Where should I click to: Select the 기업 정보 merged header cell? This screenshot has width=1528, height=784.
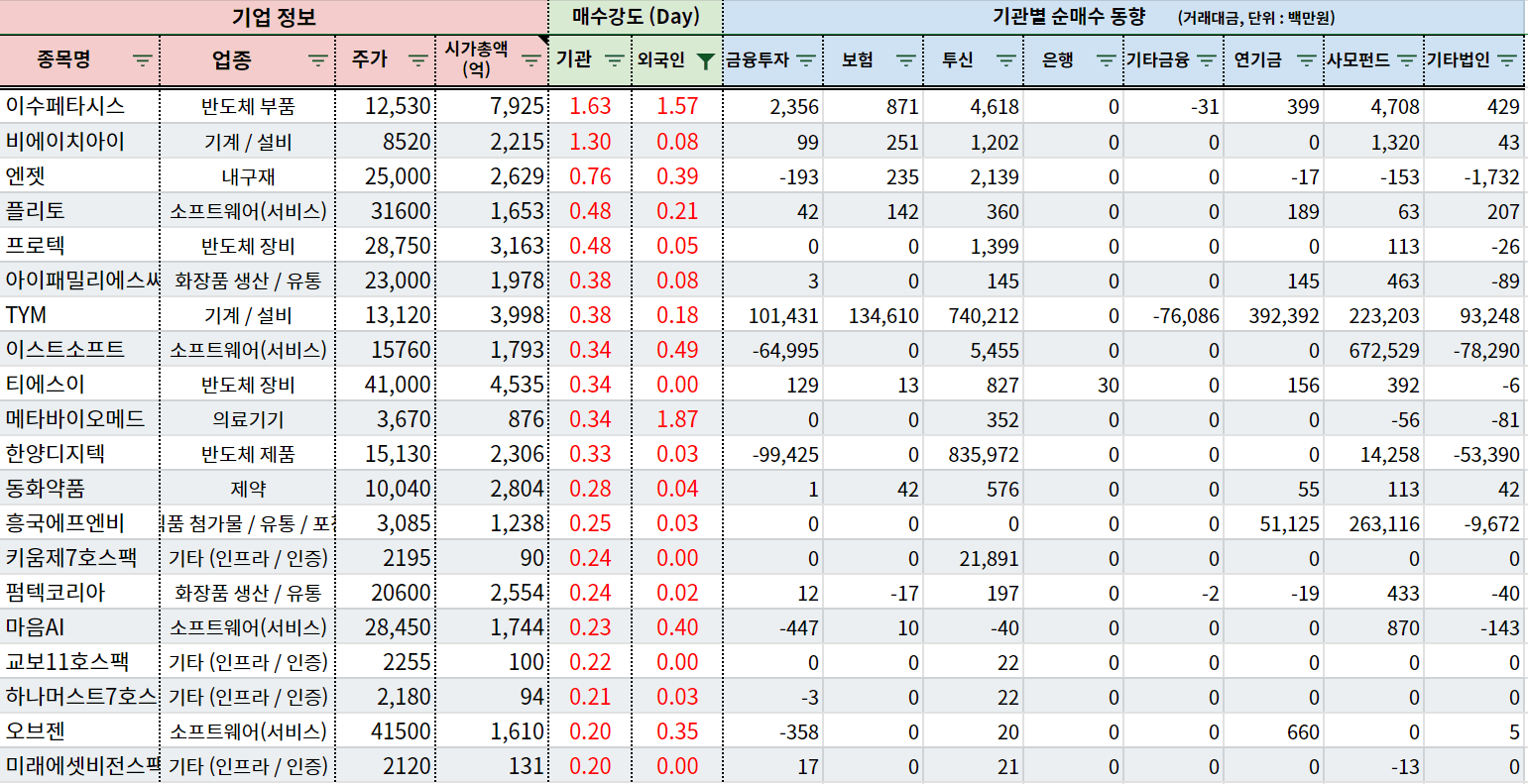[274, 17]
